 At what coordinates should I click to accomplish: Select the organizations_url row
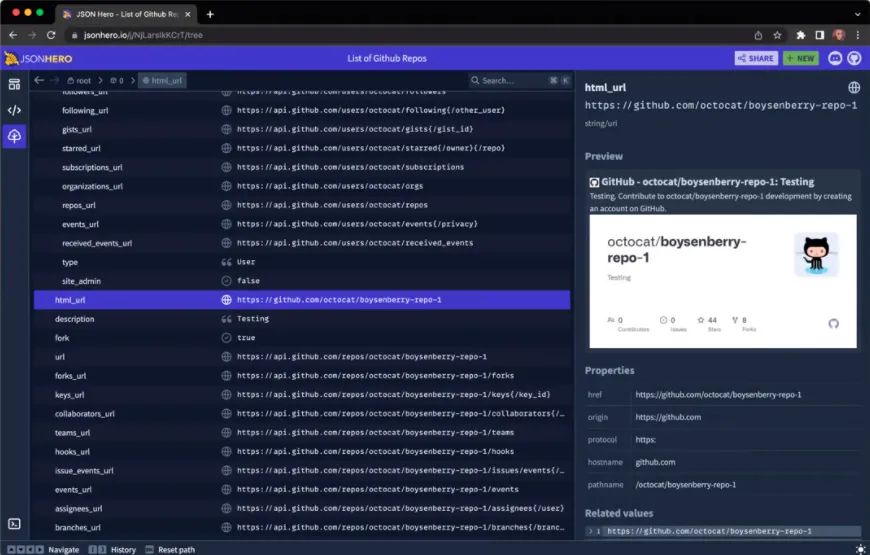[x=302, y=186]
